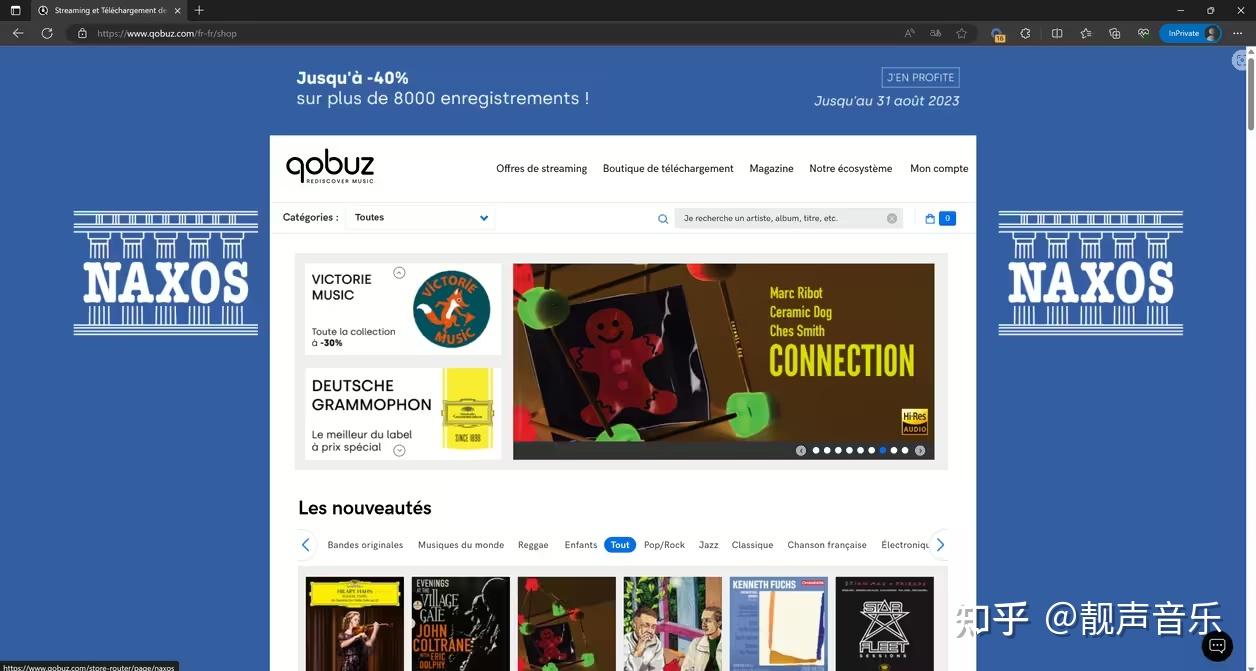This screenshot has height=671, width=1256.
Task: Open the chat support bubble icon
Action: click(x=1217, y=646)
